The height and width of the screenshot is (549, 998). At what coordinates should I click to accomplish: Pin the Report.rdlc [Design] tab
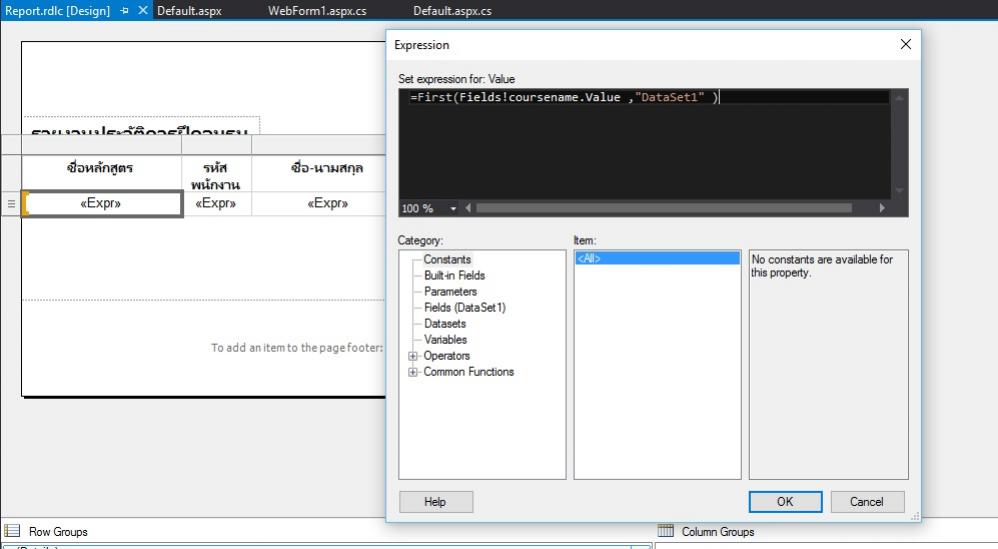tap(124, 11)
